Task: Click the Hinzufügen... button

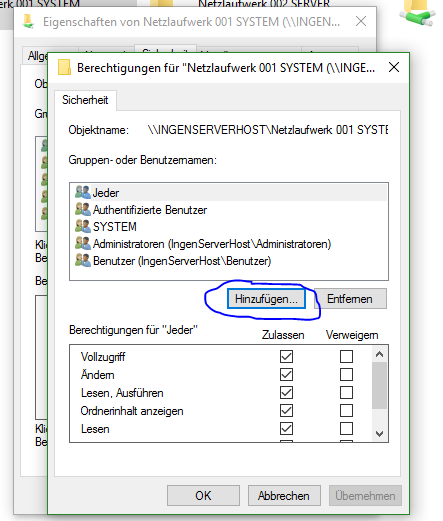Action: pos(266,299)
